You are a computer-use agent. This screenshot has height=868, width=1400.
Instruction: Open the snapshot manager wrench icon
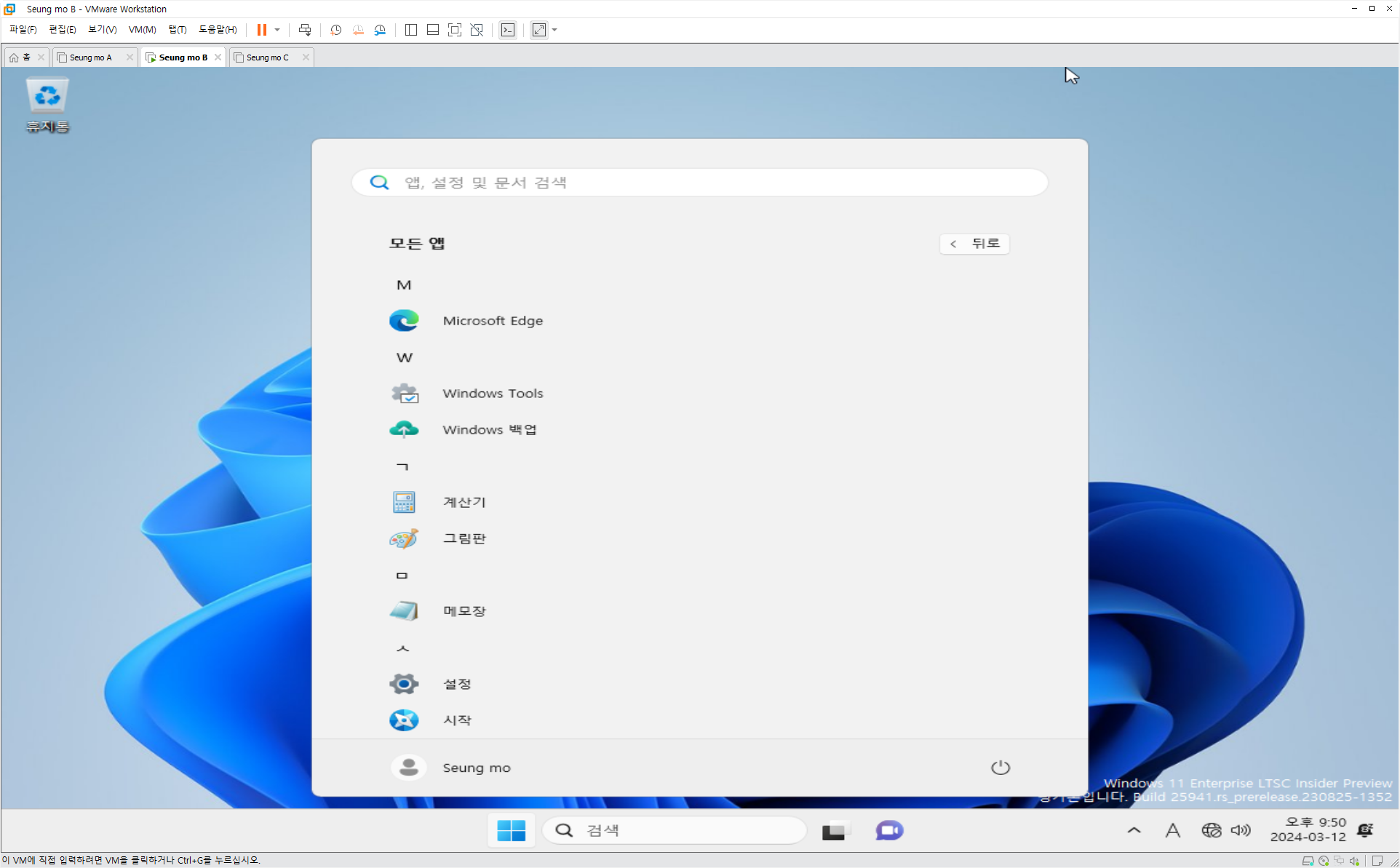[380, 30]
